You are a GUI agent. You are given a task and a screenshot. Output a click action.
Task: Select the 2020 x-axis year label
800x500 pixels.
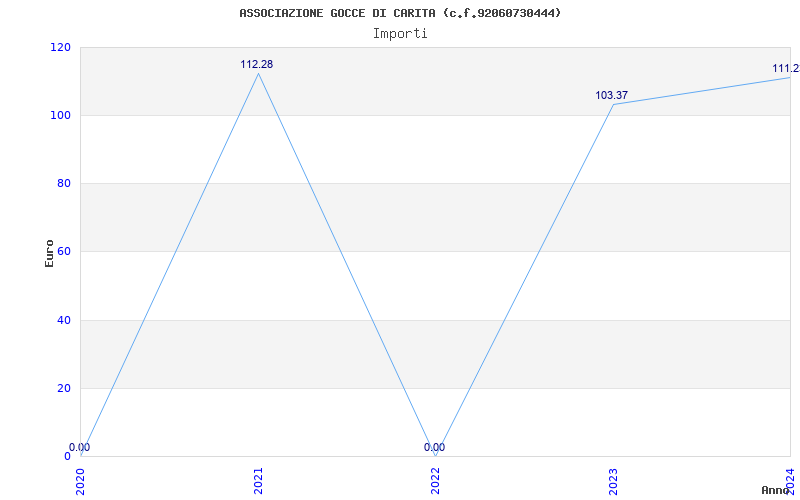coord(81,481)
